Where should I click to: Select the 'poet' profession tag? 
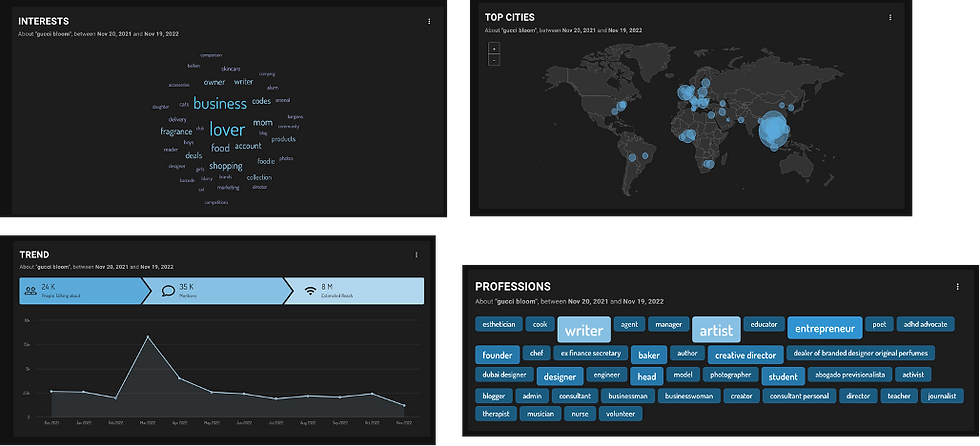(x=879, y=324)
